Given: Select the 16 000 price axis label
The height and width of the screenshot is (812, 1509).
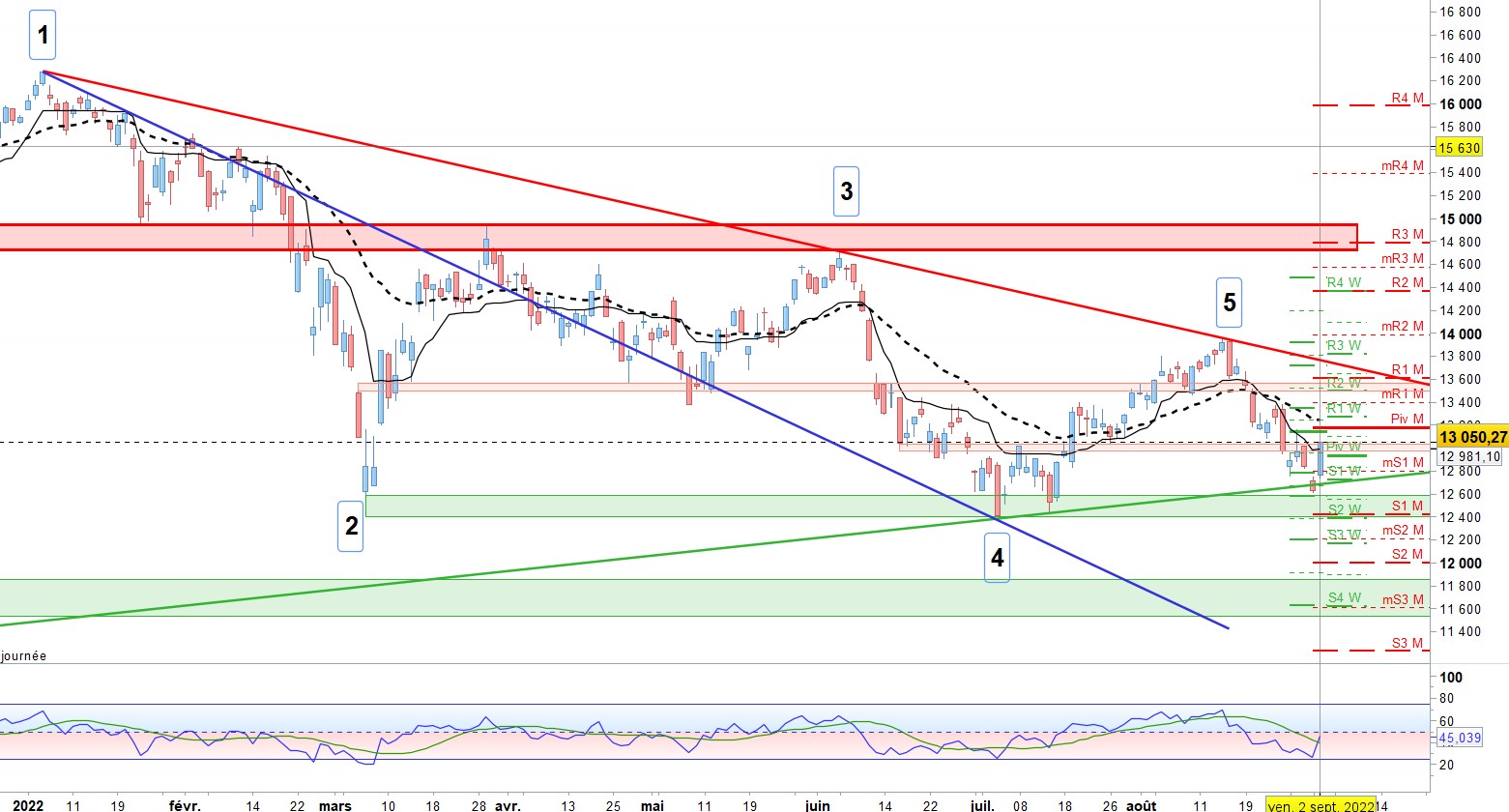Looking at the screenshot, I should (x=1461, y=104).
